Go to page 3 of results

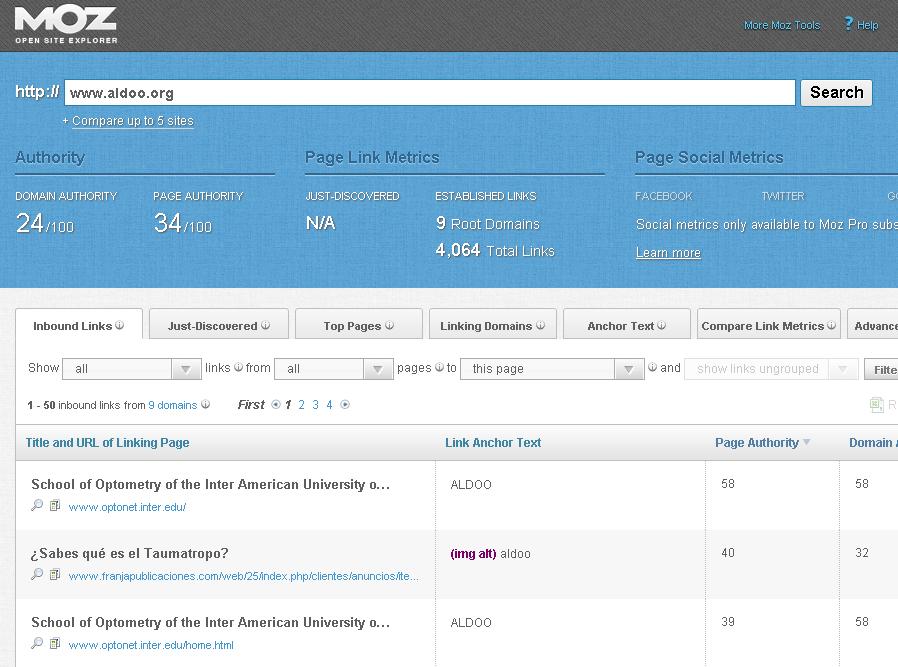pos(315,405)
